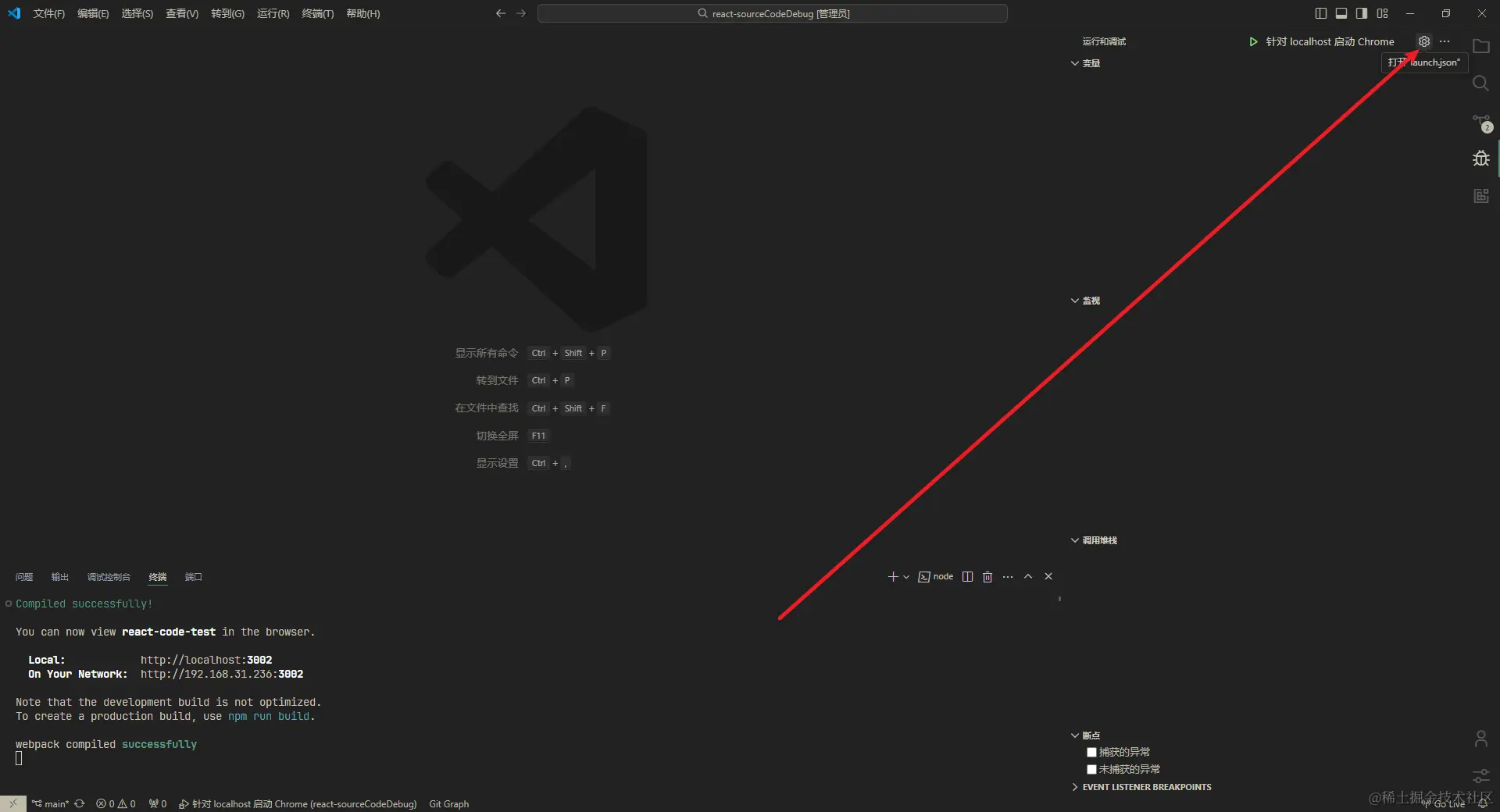Viewport: 1500px width, 812px height.
Task: Open errors and warnings count in status bar
Action: pyautogui.click(x=116, y=803)
